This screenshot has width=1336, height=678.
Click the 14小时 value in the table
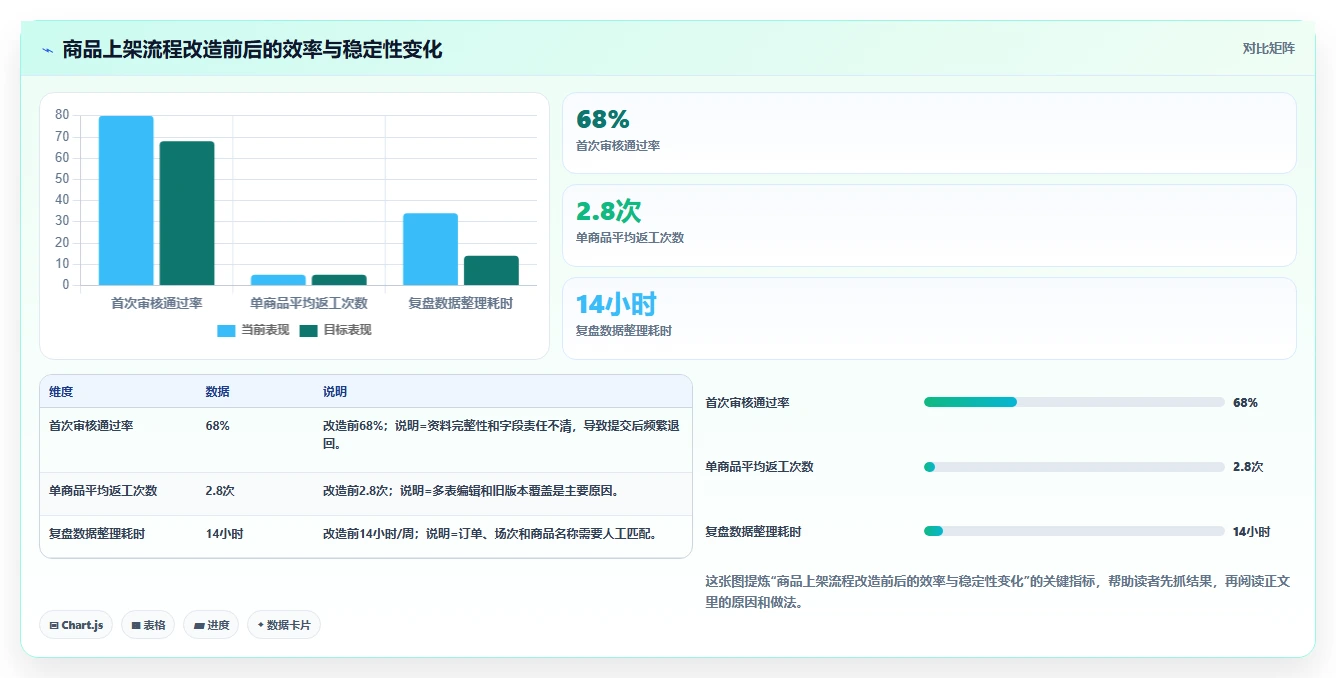(224, 534)
